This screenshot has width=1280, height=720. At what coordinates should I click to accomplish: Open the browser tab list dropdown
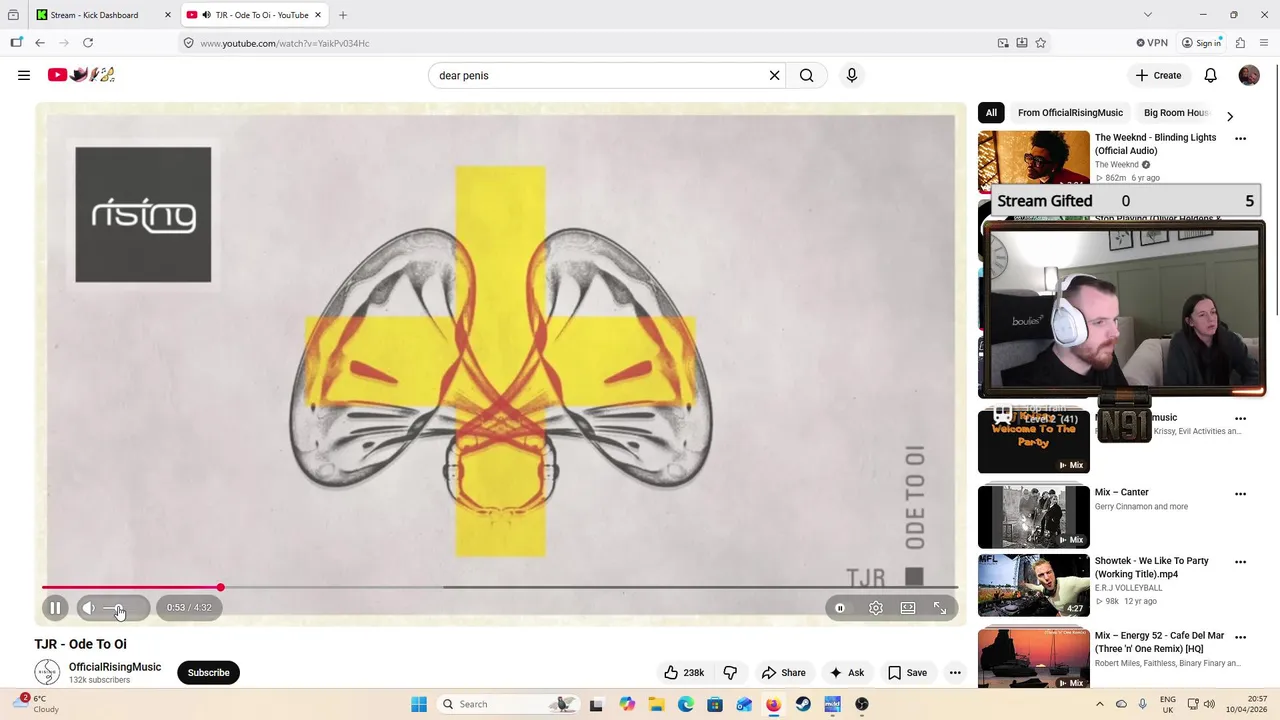coord(1148,15)
